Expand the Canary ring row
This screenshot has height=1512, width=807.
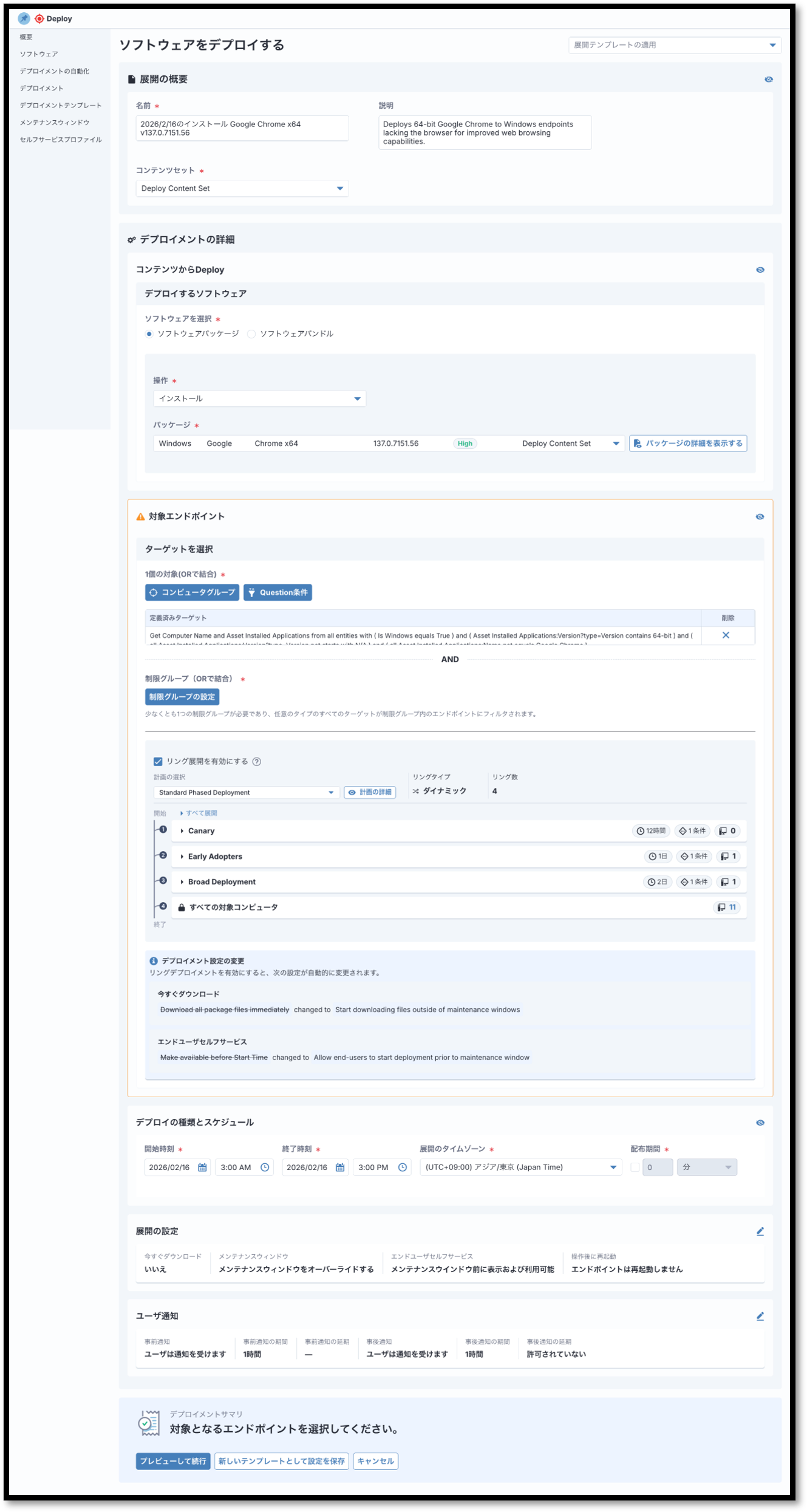pyautogui.click(x=182, y=830)
